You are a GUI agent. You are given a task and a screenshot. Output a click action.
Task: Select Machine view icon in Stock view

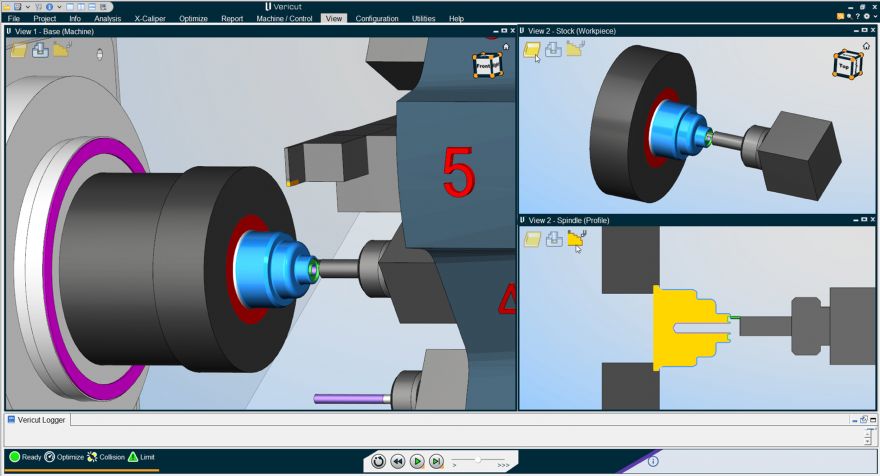point(553,49)
